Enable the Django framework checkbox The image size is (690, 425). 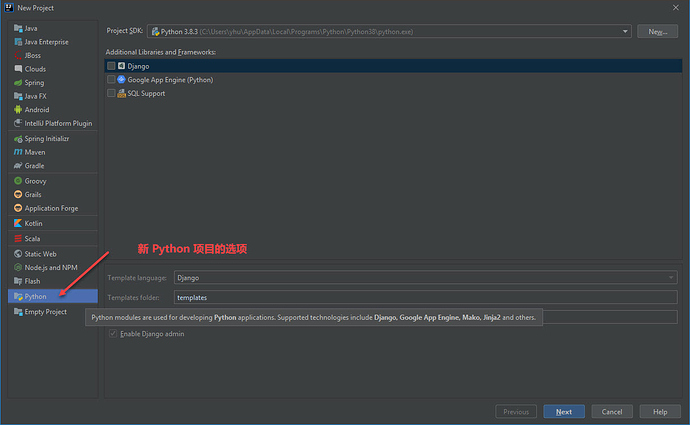111,66
